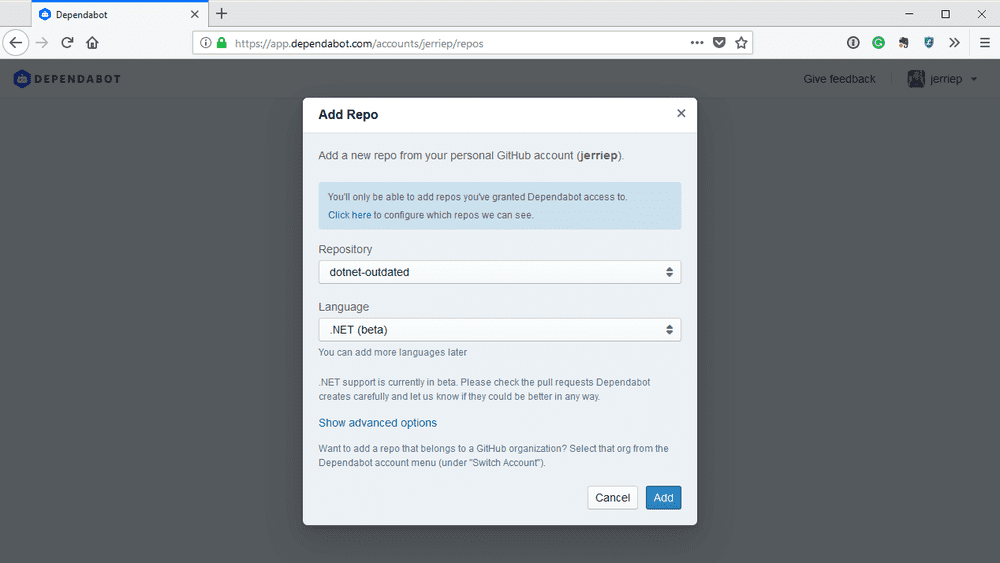Image resolution: width=1000 pixels, height=563 pixels.
Task: Open the jerriep account menu
Action: tap(942, 79)
